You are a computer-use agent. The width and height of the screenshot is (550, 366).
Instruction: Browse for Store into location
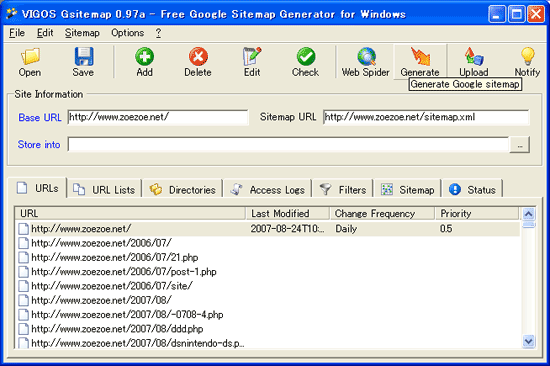pyautogui.click(x=519, y=145)
